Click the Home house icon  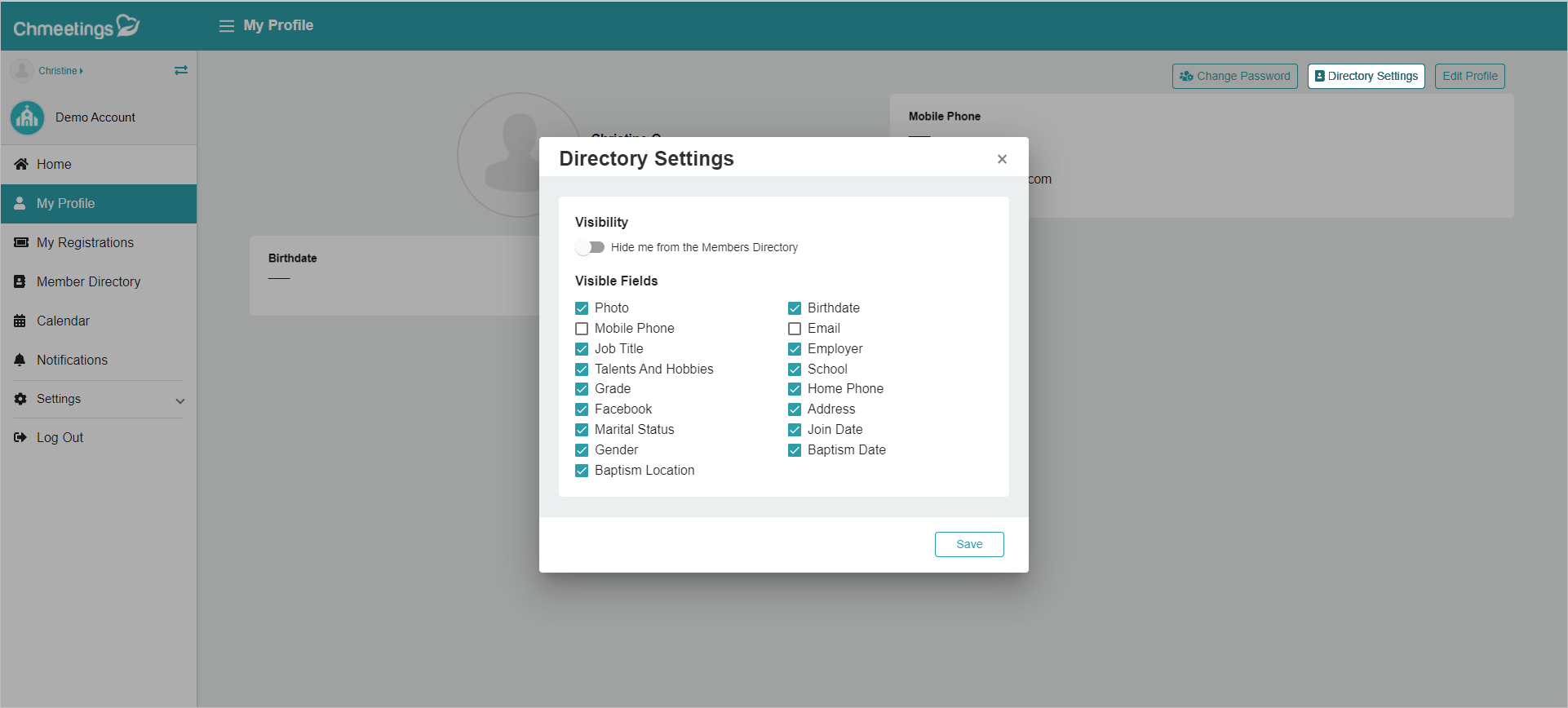point(21,164)
